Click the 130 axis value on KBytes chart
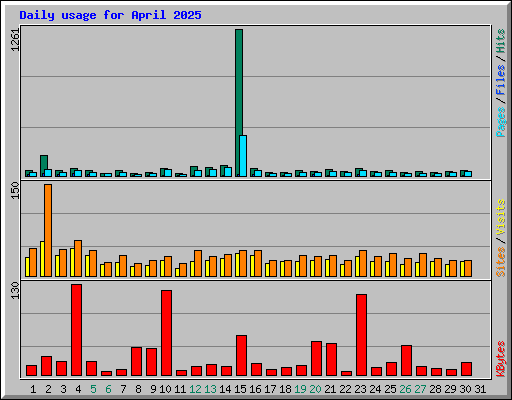This screenshot has width=512, height=400. tap(15, 291)
